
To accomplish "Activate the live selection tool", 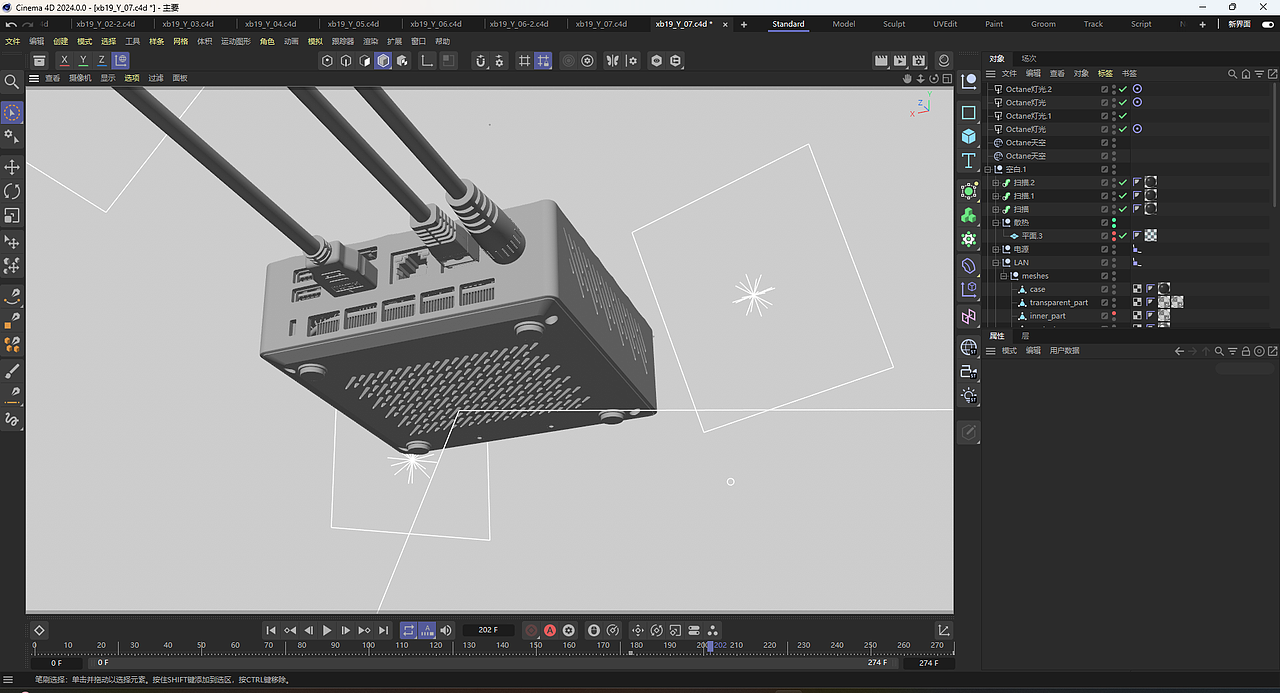I will pyautogui.click(x=12, y=112).
